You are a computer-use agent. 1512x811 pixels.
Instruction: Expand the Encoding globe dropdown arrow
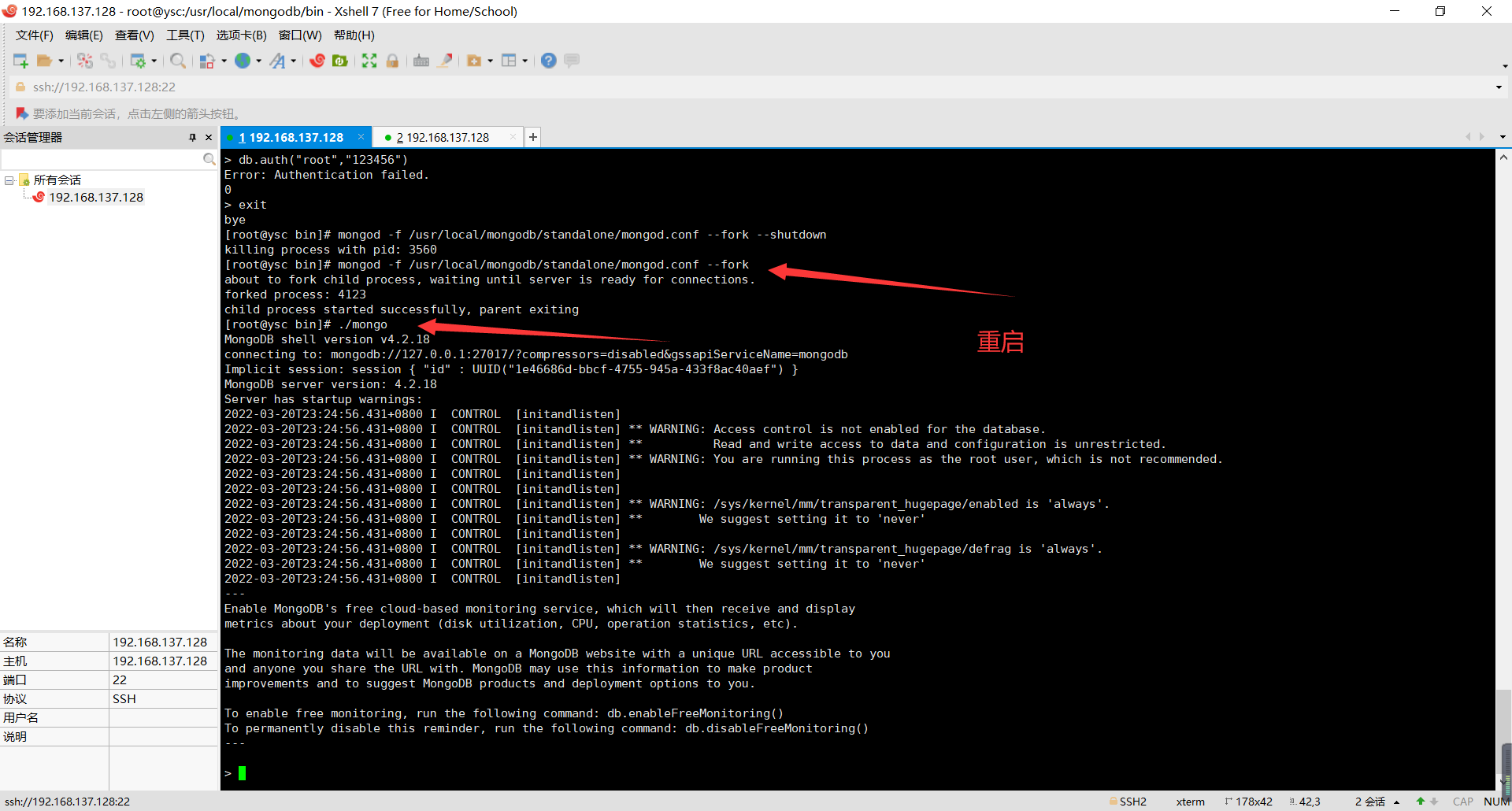(258, 61)
